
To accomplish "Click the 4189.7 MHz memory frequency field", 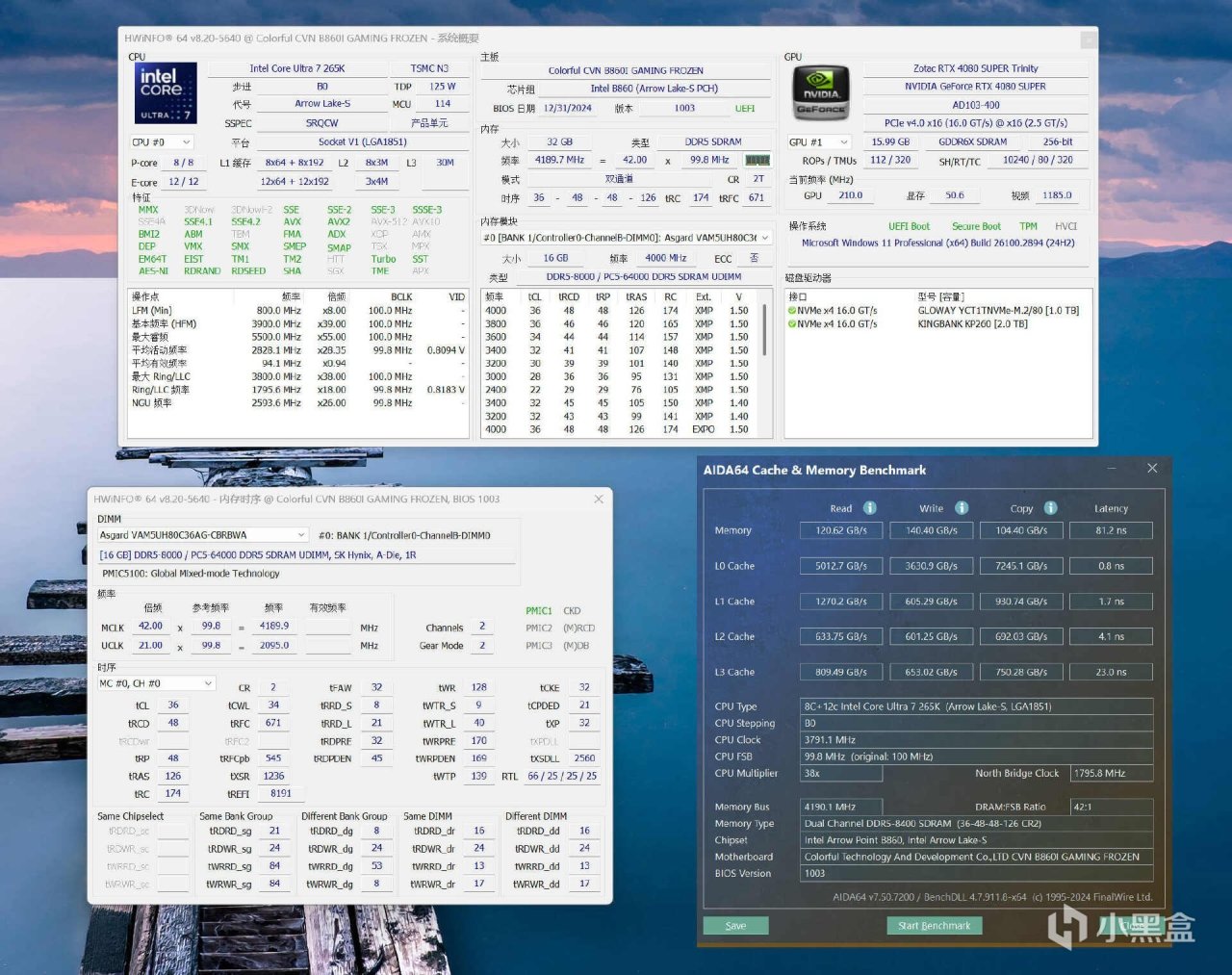I will [560, 161].
